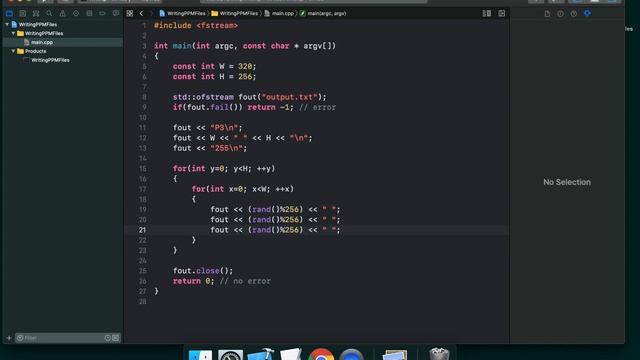Click line number 15 in the gutter
Viewport: 640px width, 360px height.
[142, 169]
